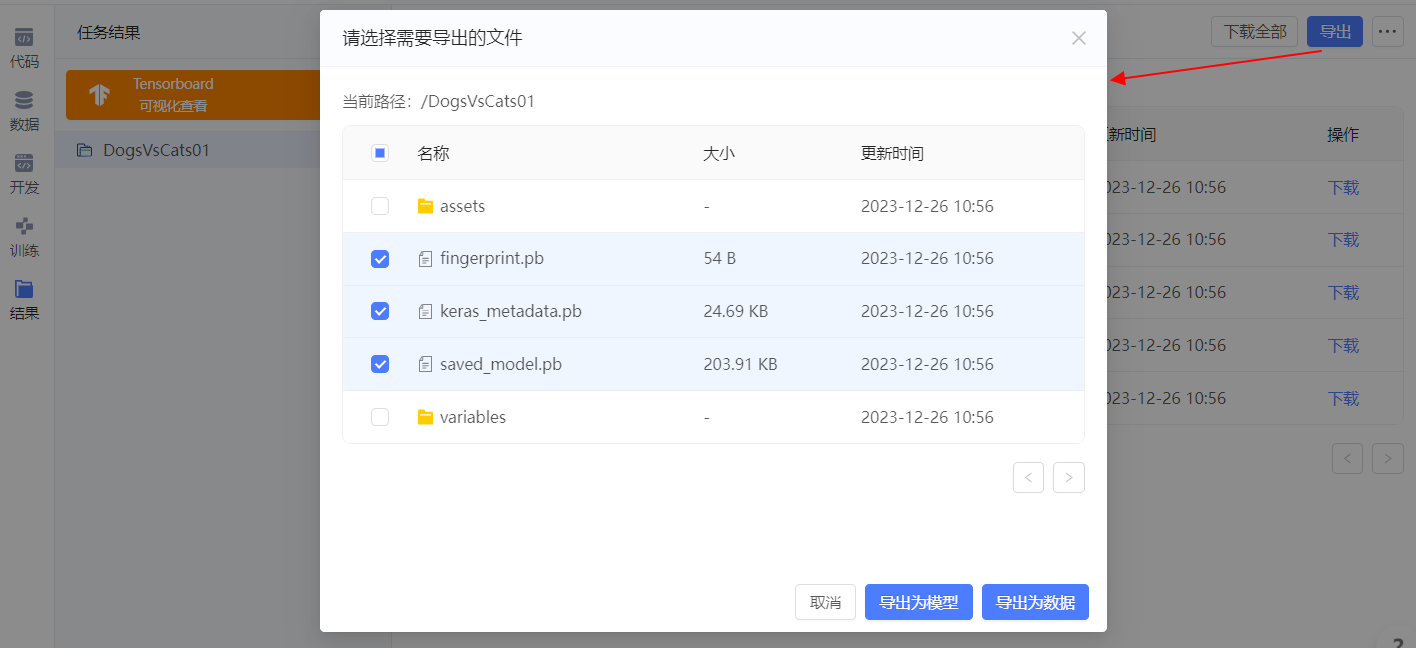This screenshot has height=648, width=1416.
Task: Open the more options ellipsis button
Action: point(1386,32)
